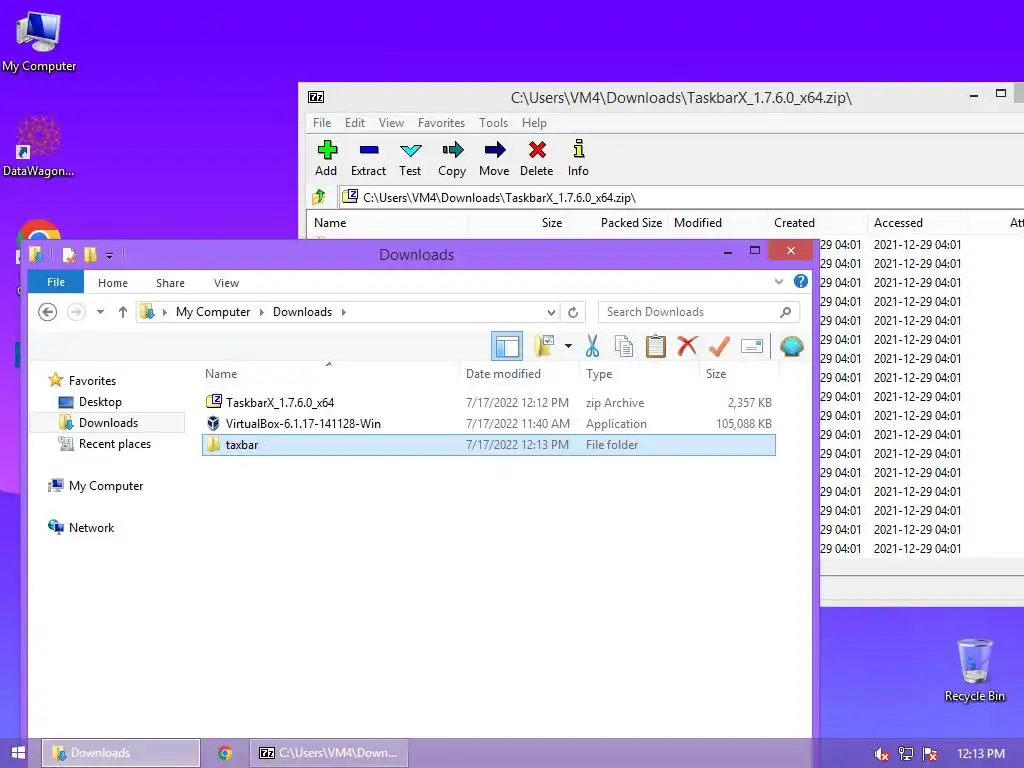1024x768 pixels.
Task: Click the Explorer forward arrow
Action: pyautogui.click(x=76, y=312)
